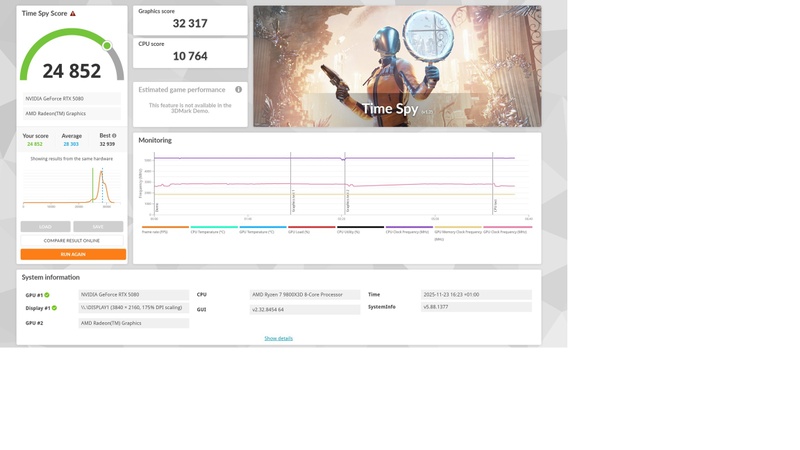Click the score distribution histogram
Screen dimensions: 800x450
point(71,186)
